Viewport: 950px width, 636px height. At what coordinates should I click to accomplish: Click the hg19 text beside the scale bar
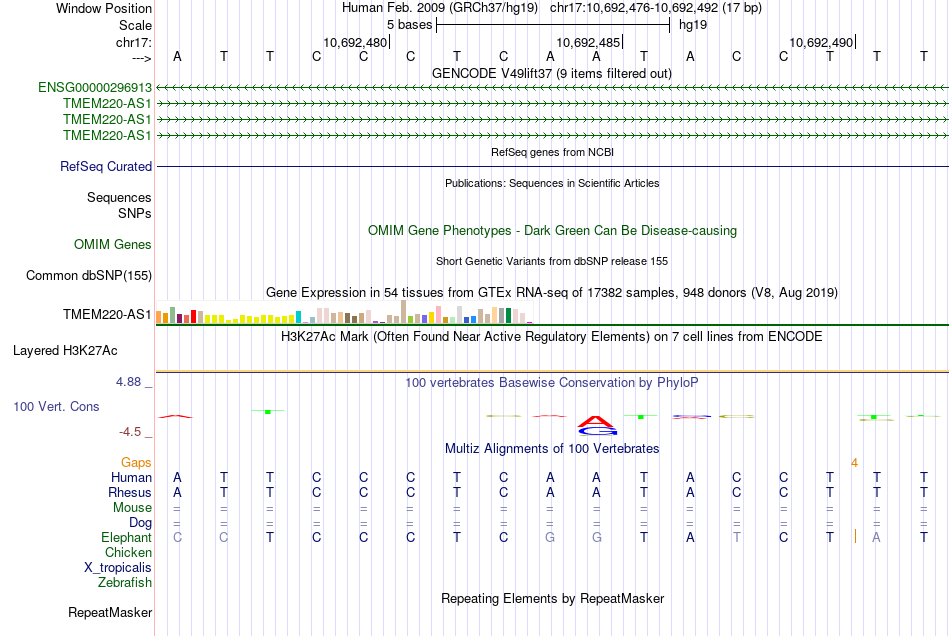click(693, 25)
